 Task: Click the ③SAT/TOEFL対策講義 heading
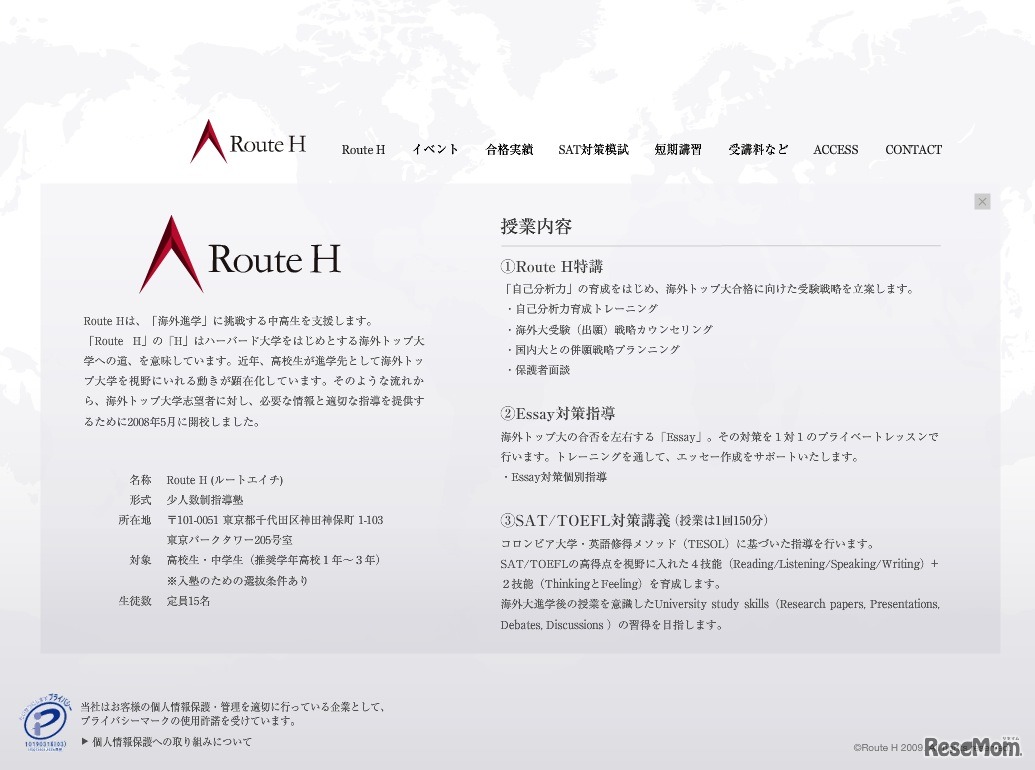tap(585, 521)
